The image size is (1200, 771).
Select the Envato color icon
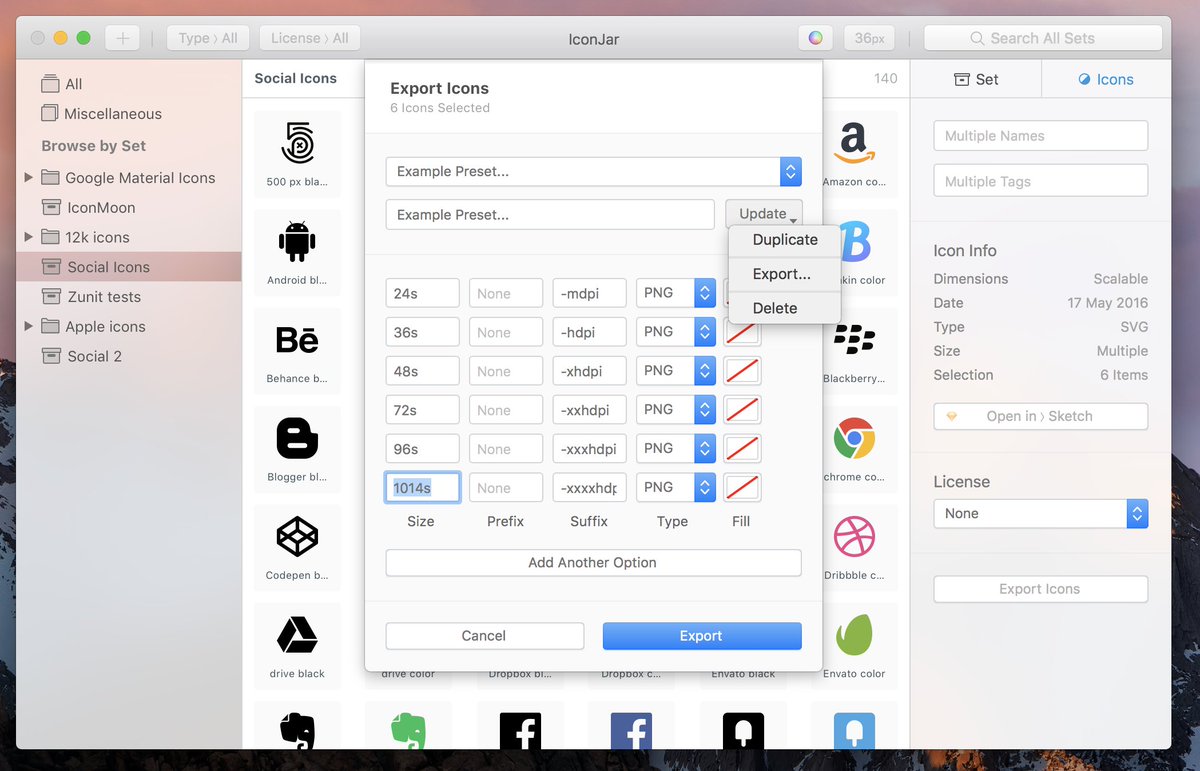click(x=854, y=635)
